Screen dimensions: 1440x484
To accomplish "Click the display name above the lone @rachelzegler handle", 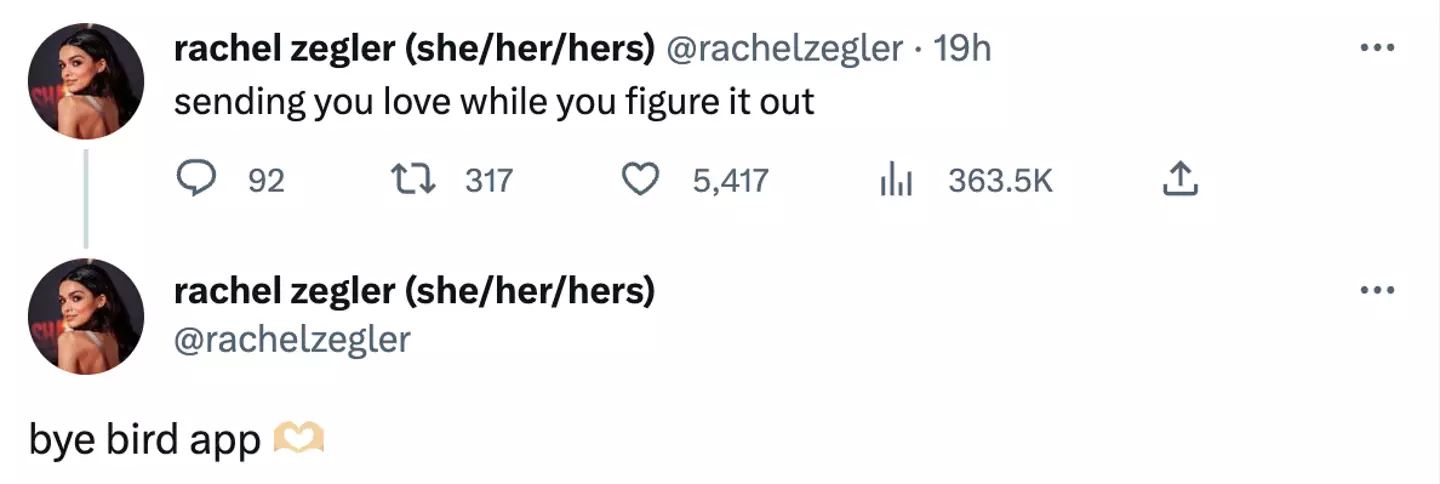I will coord(414,291).
